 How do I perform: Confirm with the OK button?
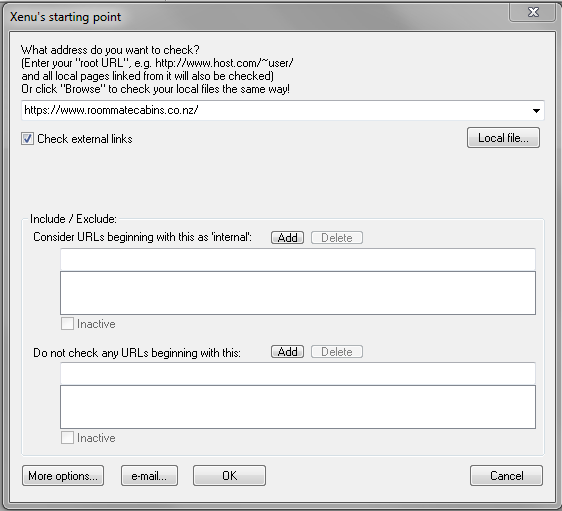(x=229, y=476)
